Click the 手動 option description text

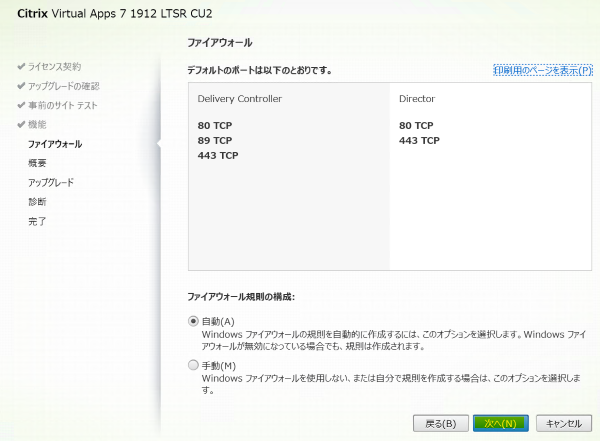pos(391,384)
